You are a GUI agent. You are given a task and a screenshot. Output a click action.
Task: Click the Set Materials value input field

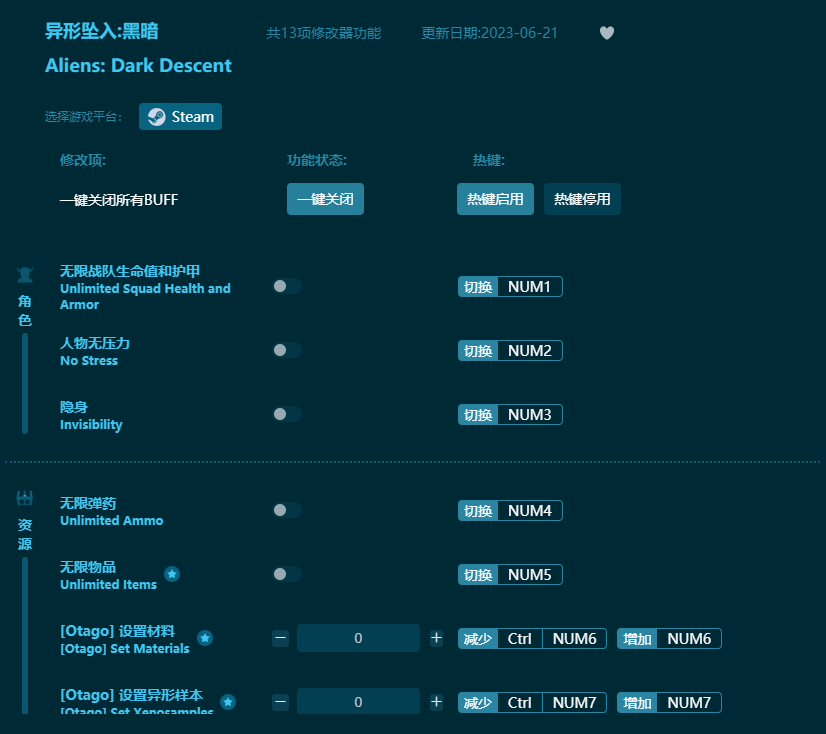point(358,638)
